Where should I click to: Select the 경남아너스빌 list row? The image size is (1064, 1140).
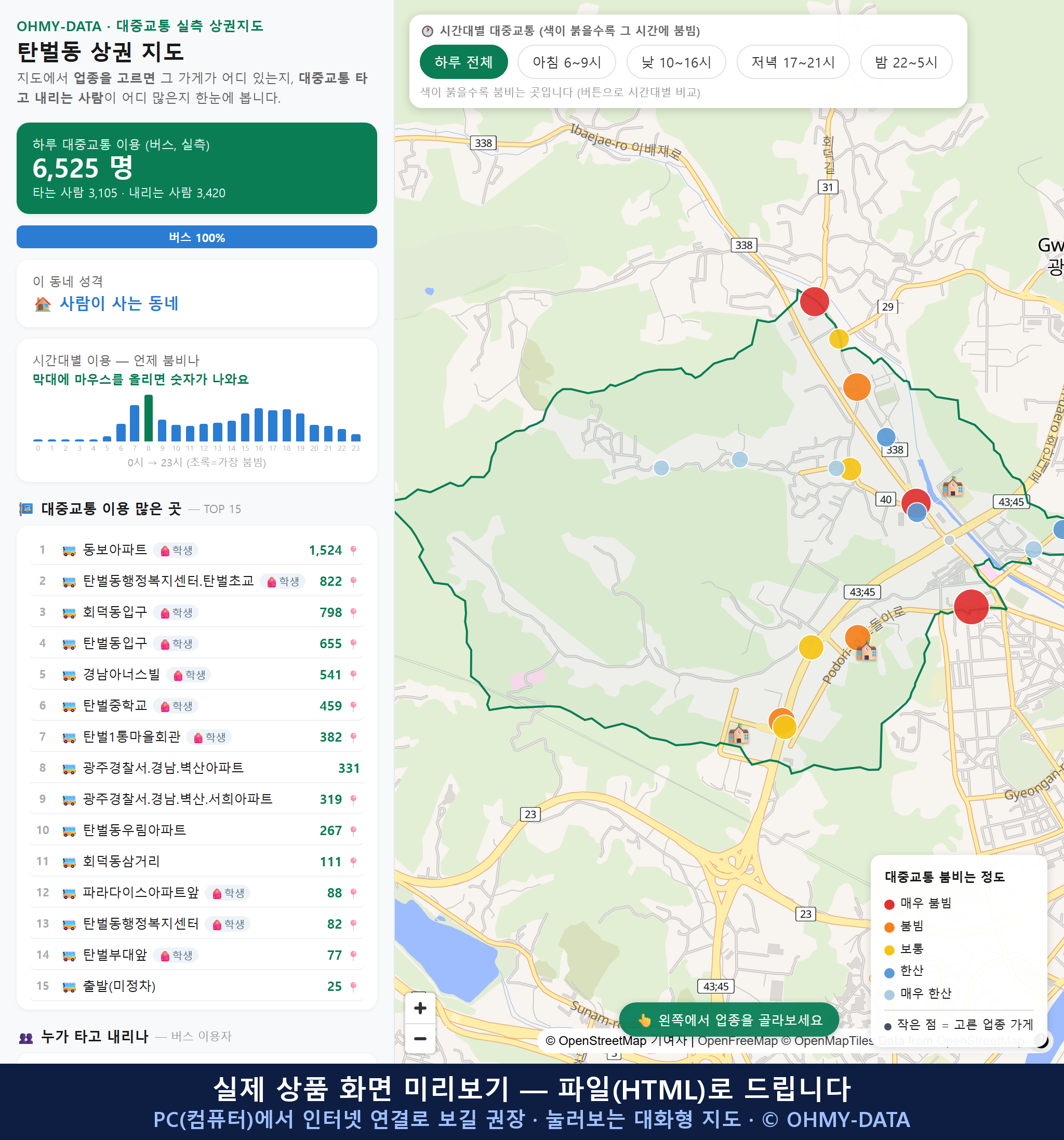pos(197,675)
